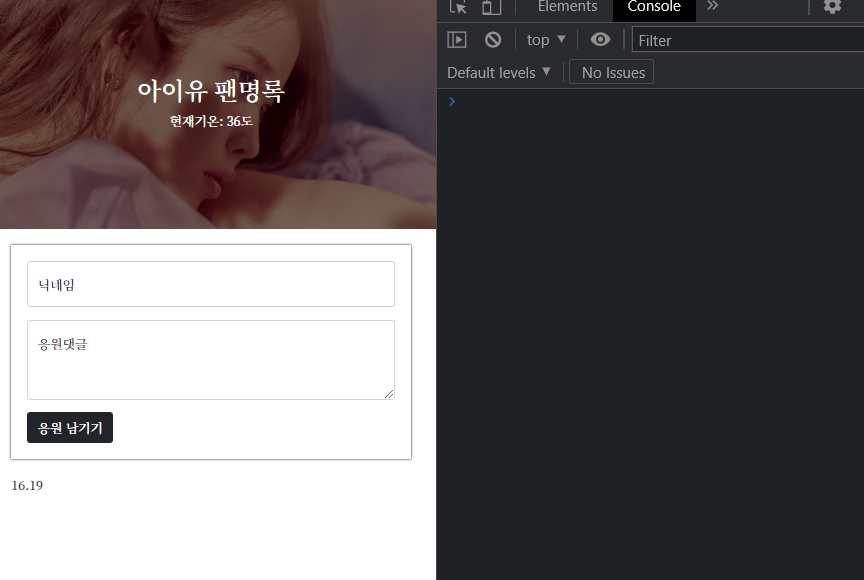
Task: Create live expression with eye icon
Action: coord(600,40)
